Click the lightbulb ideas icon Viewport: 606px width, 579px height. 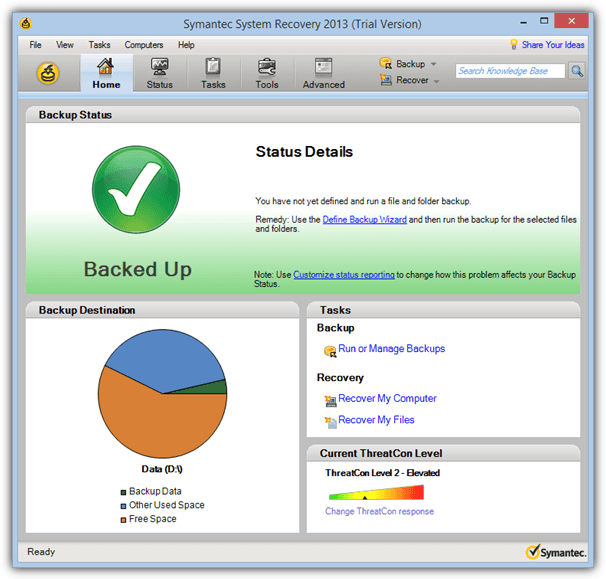pyautogui.click(x=514, y=44)
